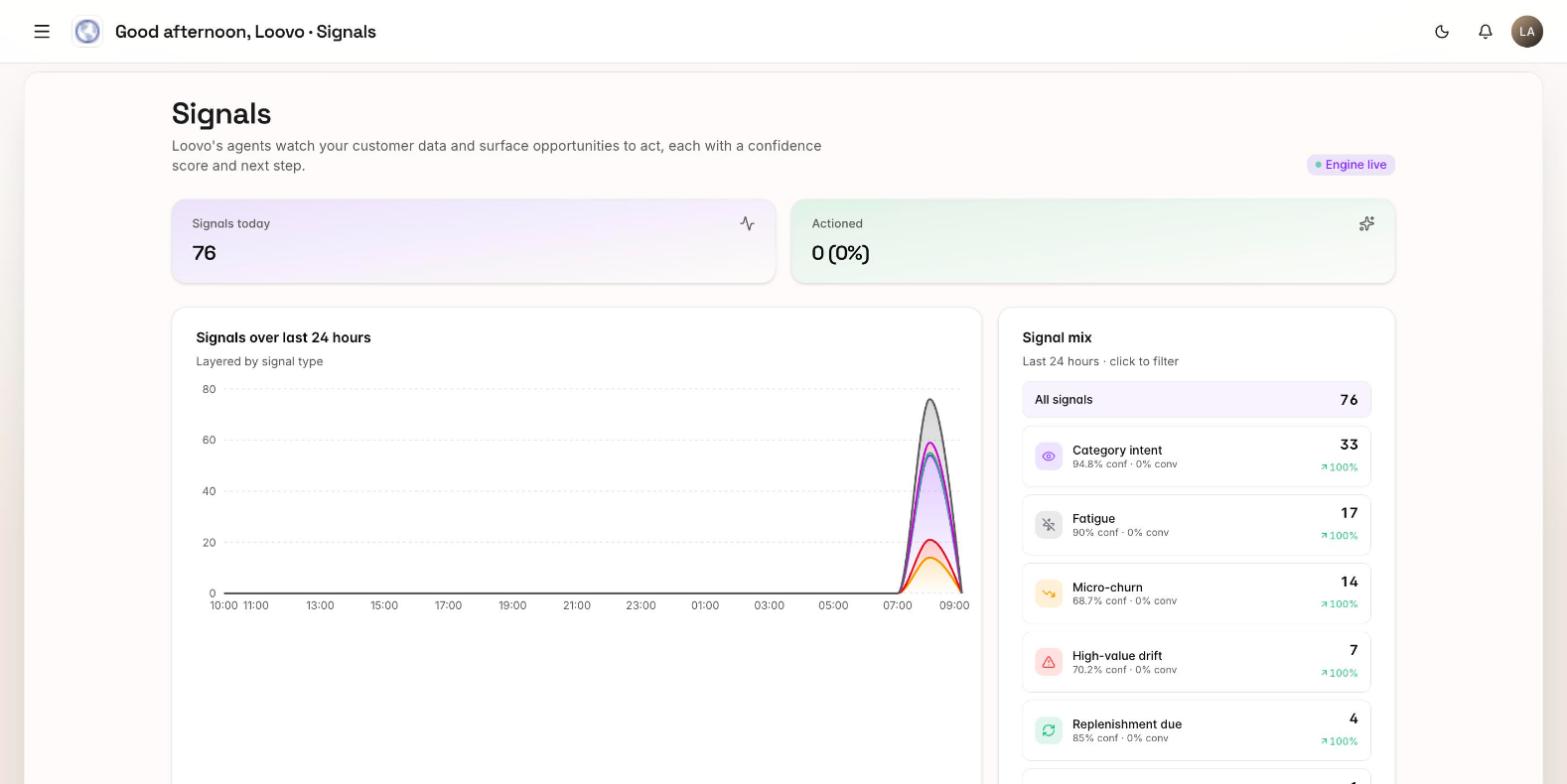Click the Signal mix panel title
The height and width of the screenshot is (784, 1567).
click(x=1057, y=338)
